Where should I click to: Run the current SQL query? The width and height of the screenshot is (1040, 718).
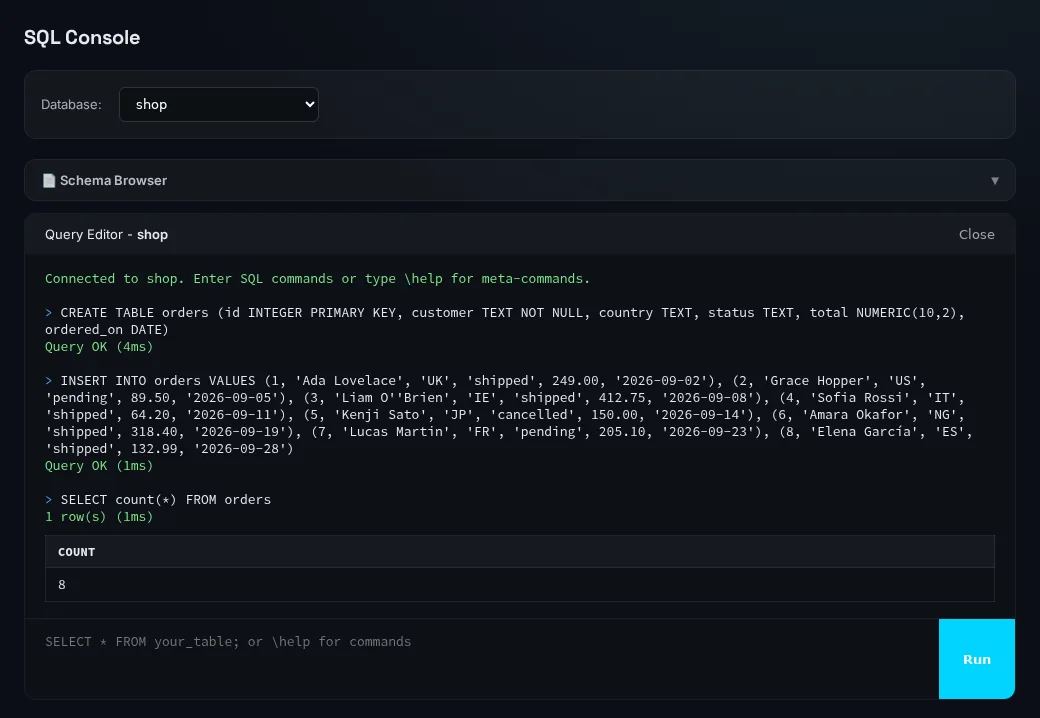pyautogui.click(x=976, y=659)
